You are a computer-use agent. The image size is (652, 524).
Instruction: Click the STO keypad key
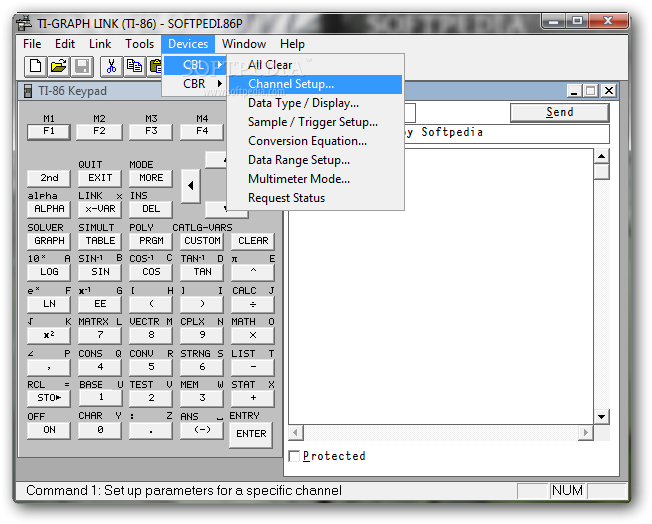point(49,398)
